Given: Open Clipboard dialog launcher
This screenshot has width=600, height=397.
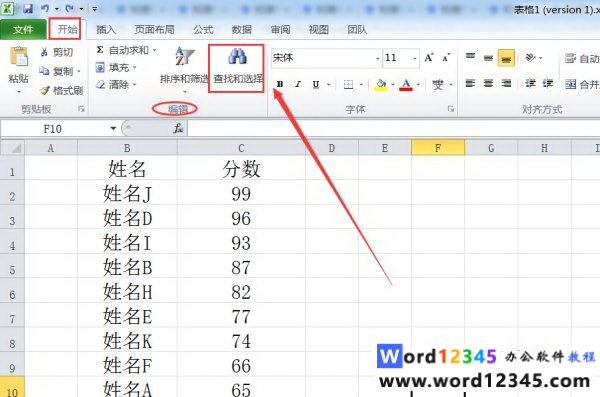Looking at the screenshot, I should [x=81, y=109].
